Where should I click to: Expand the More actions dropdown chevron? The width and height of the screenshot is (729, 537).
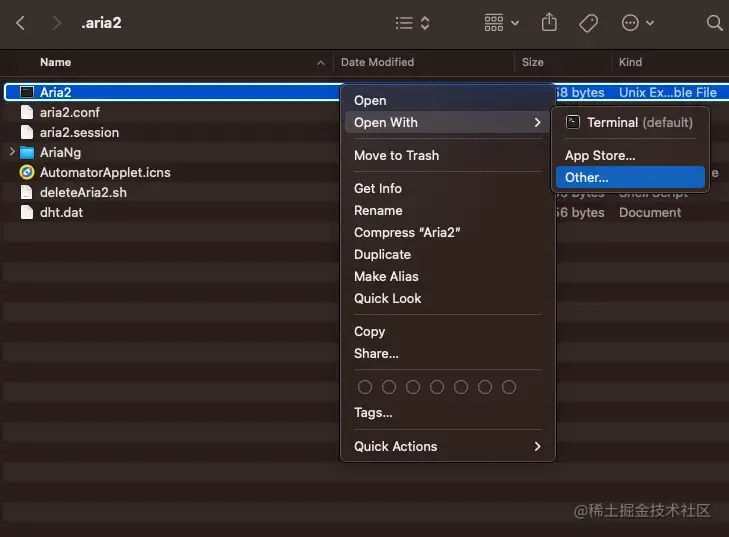tap(650, 23)
